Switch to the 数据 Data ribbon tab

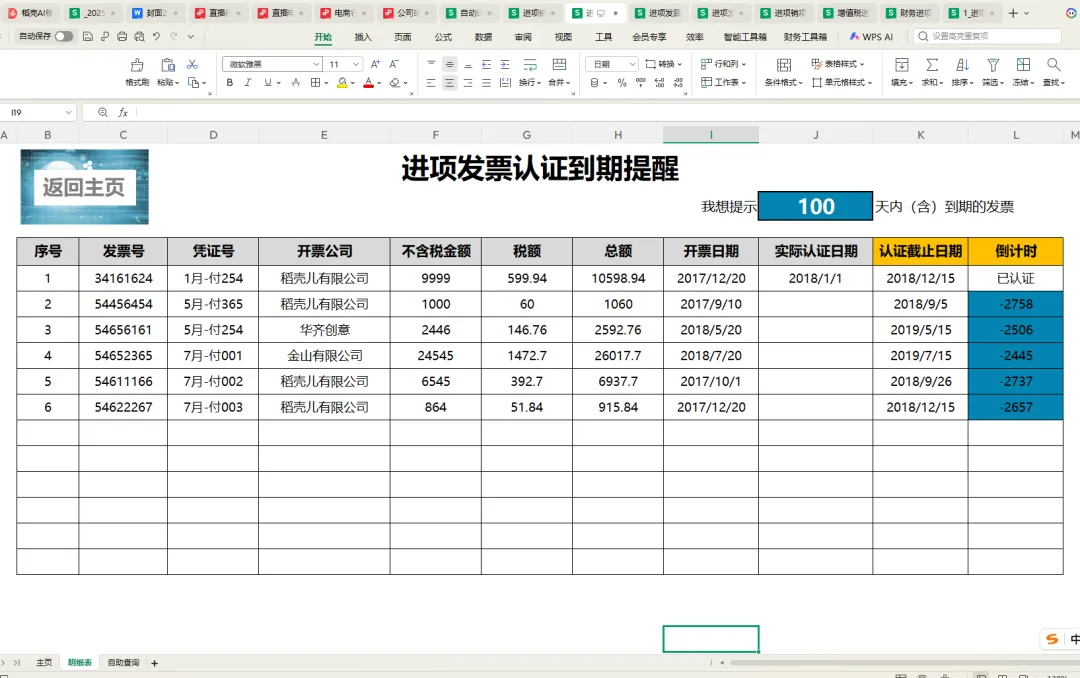pyautogui.click(x=484, y=37)
